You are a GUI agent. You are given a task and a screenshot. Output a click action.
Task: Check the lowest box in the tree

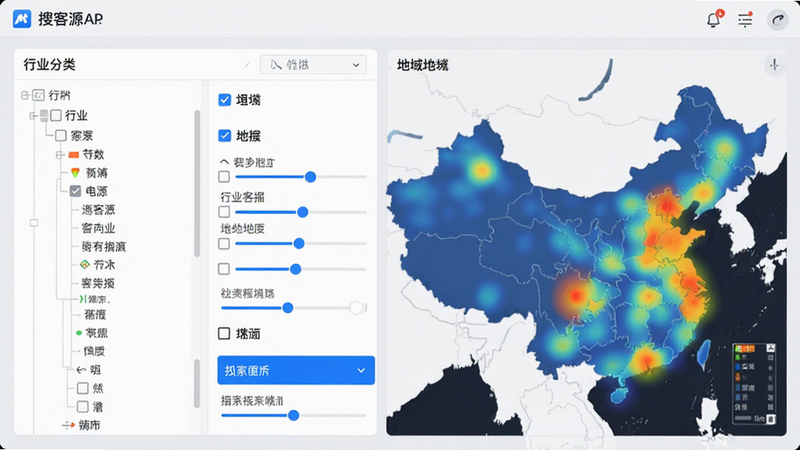click(x=83, y=407)
